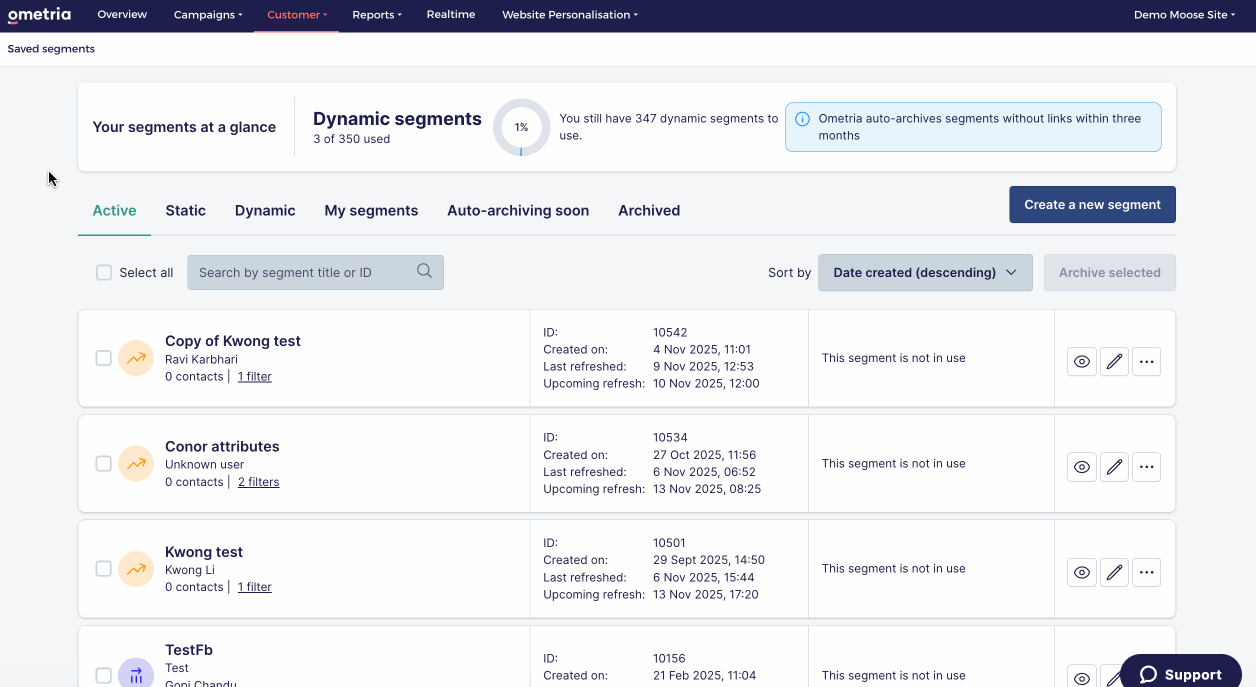
Task: Open the Campaigns dropdown menu
Action: coord(208,15)
